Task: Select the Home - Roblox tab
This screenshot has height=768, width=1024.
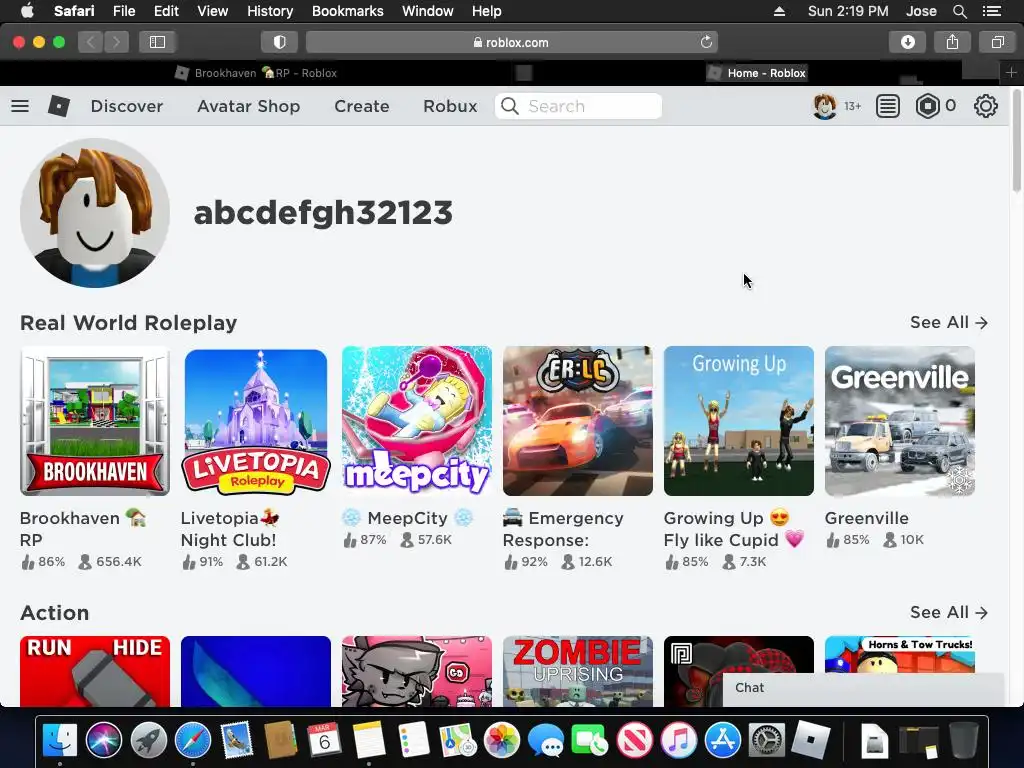Action: pyautogui.click(x=758, y=73)
